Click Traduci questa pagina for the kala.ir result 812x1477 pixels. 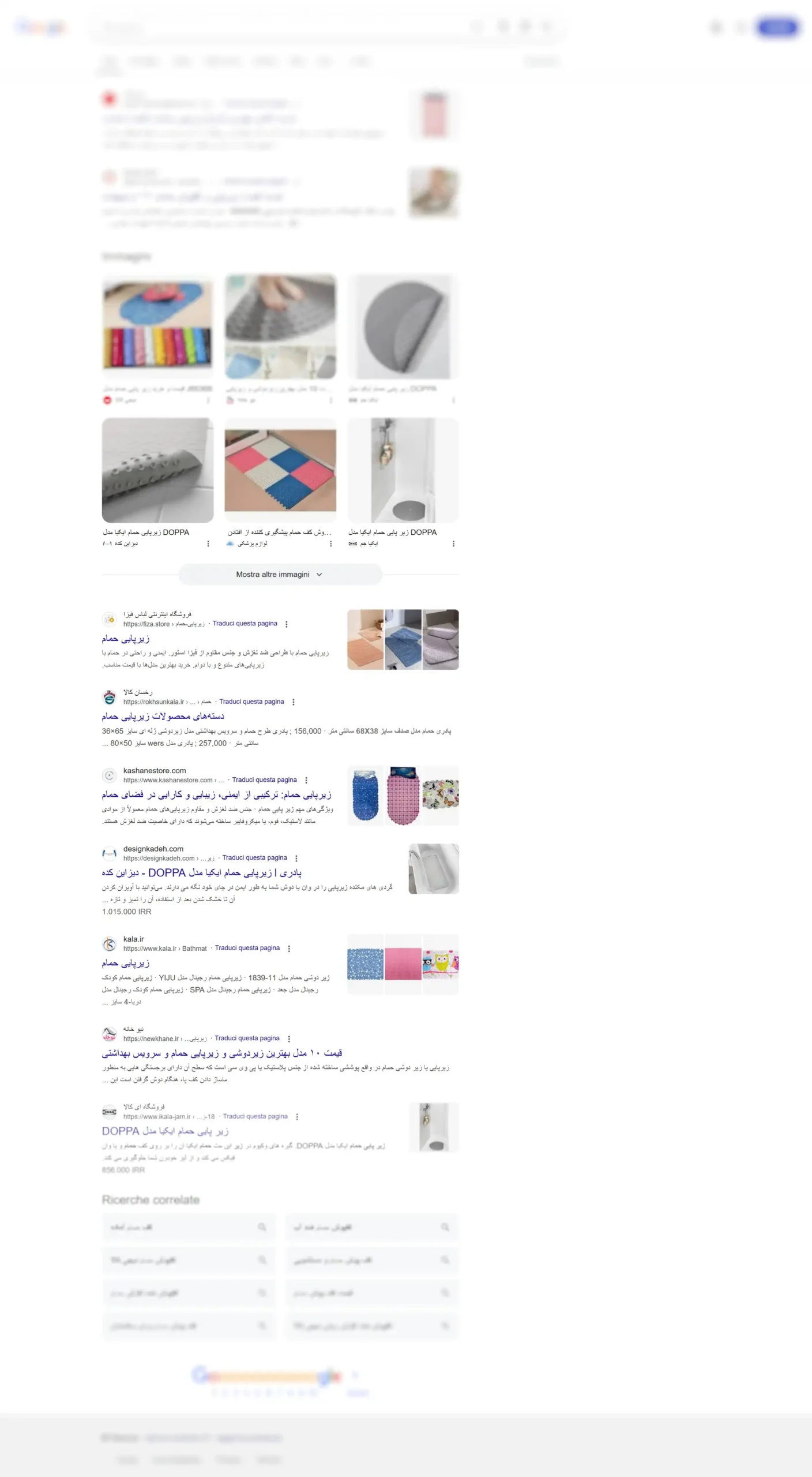click(x=247, y=948)
